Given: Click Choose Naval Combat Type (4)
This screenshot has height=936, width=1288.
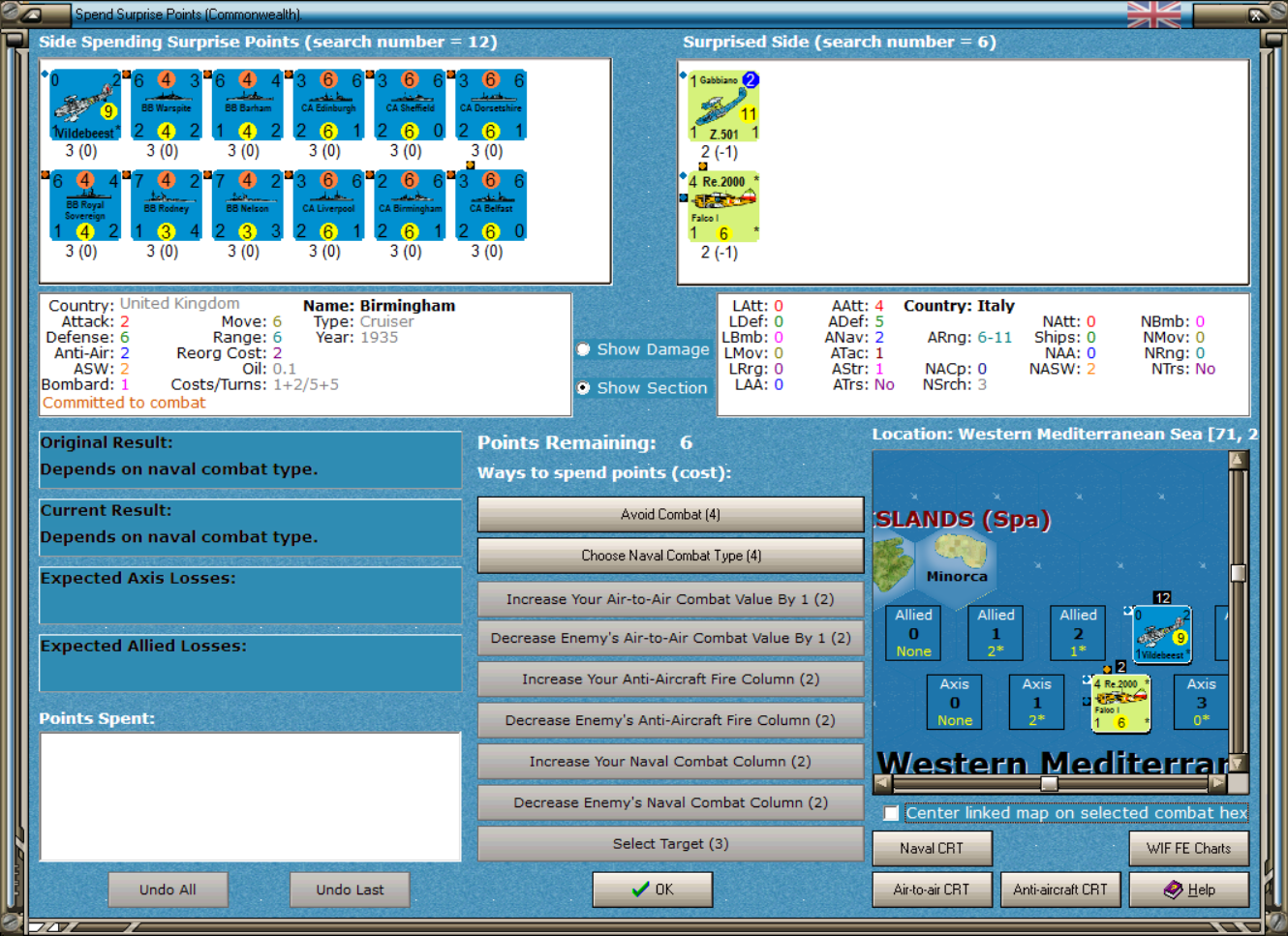Looking at the screenshot, I should coord(670,556).
